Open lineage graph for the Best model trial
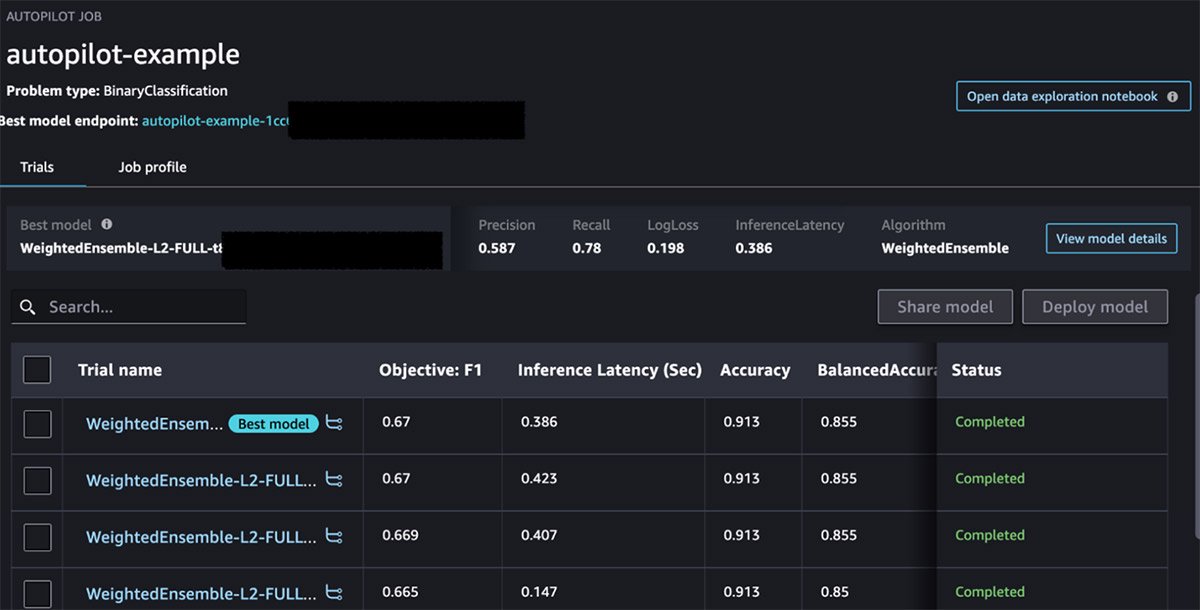Image resolution: width=1200 pixels, height=610 pixels. [x=335, y=423]
